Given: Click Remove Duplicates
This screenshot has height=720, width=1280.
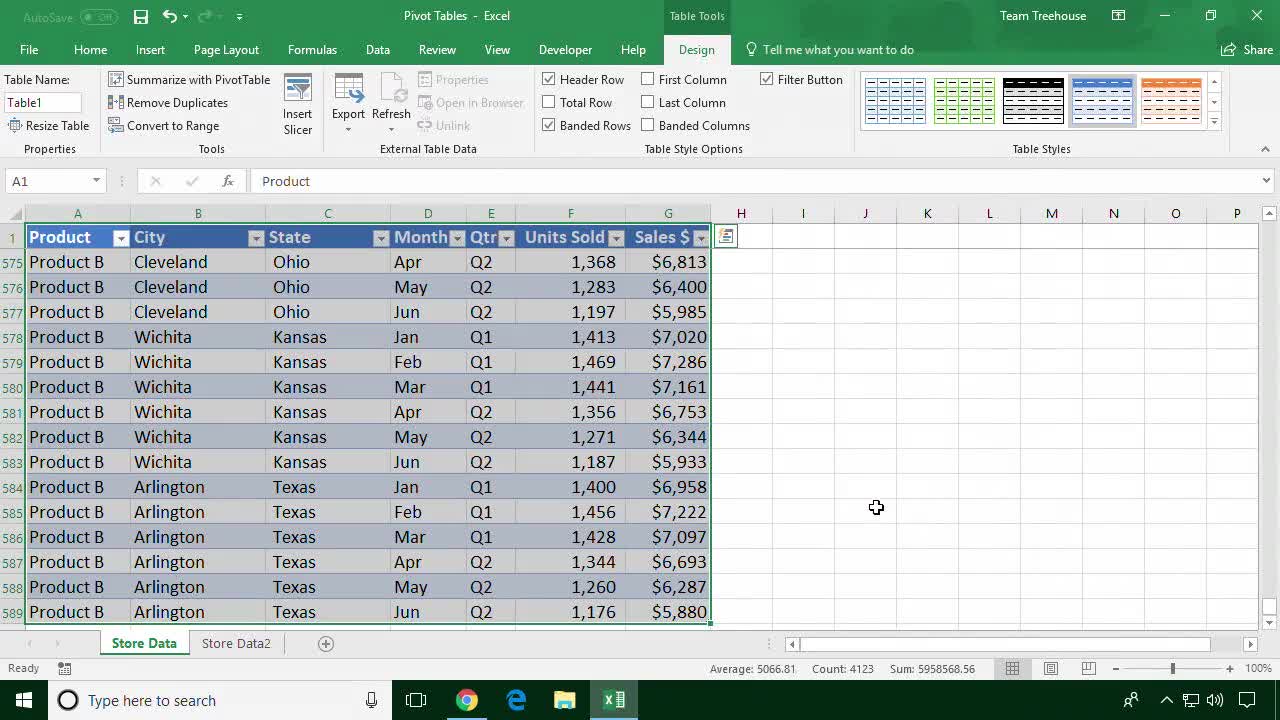Looking at the screenshot, I should coord(168,103).
